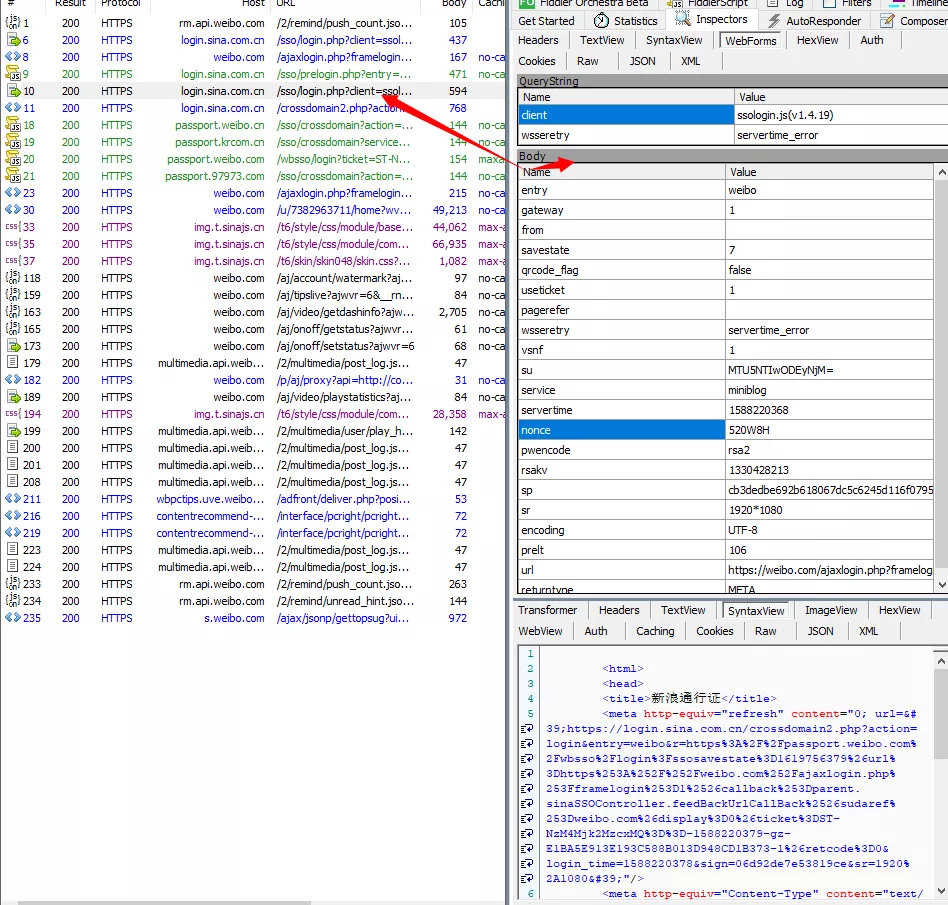
Task: Select the session with host 'passport.krcom.cn'
Action: [253, 142]
